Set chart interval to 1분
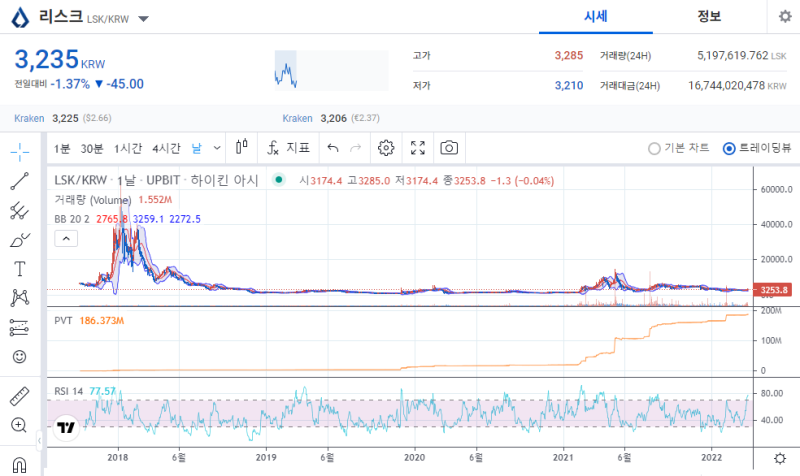Screen dimensions: 800x476 pos(62,148)
